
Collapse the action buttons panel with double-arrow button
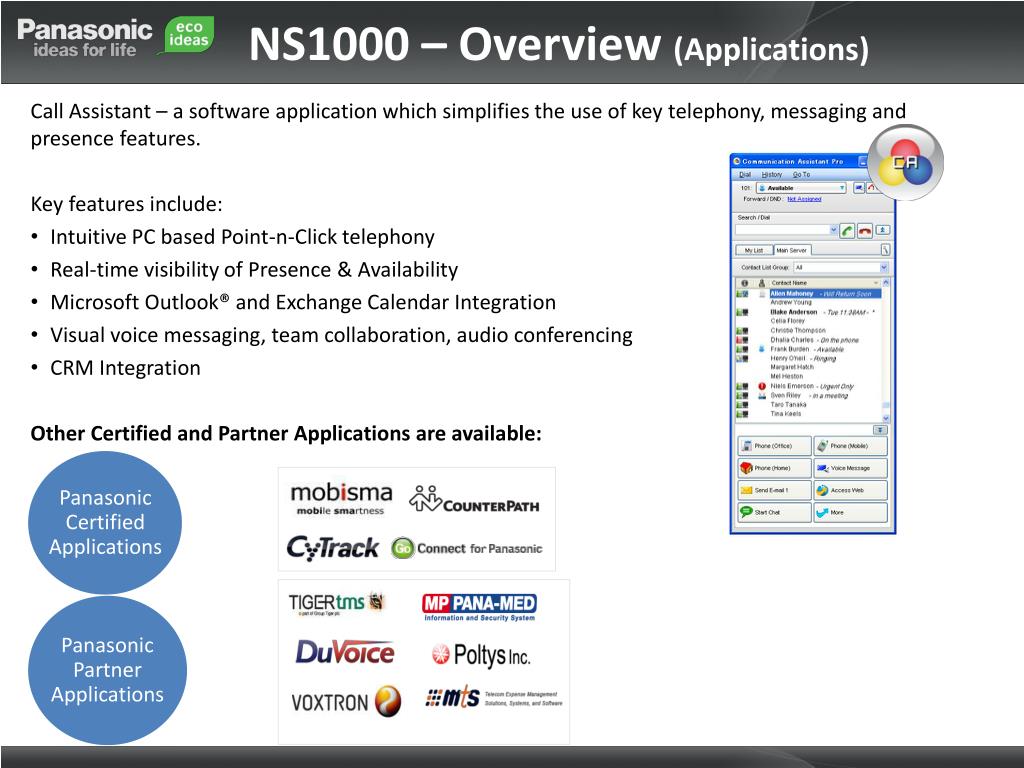pos(880,430)
